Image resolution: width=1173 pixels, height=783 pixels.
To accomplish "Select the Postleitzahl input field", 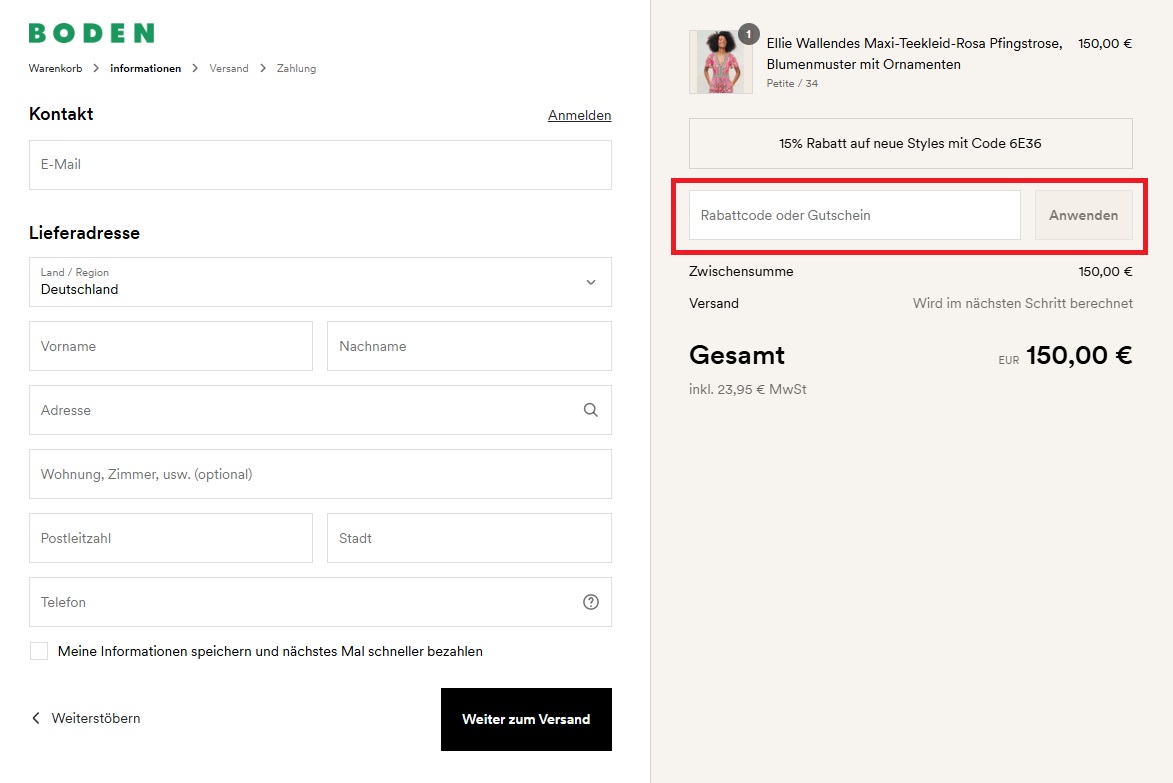I will 171,538.
